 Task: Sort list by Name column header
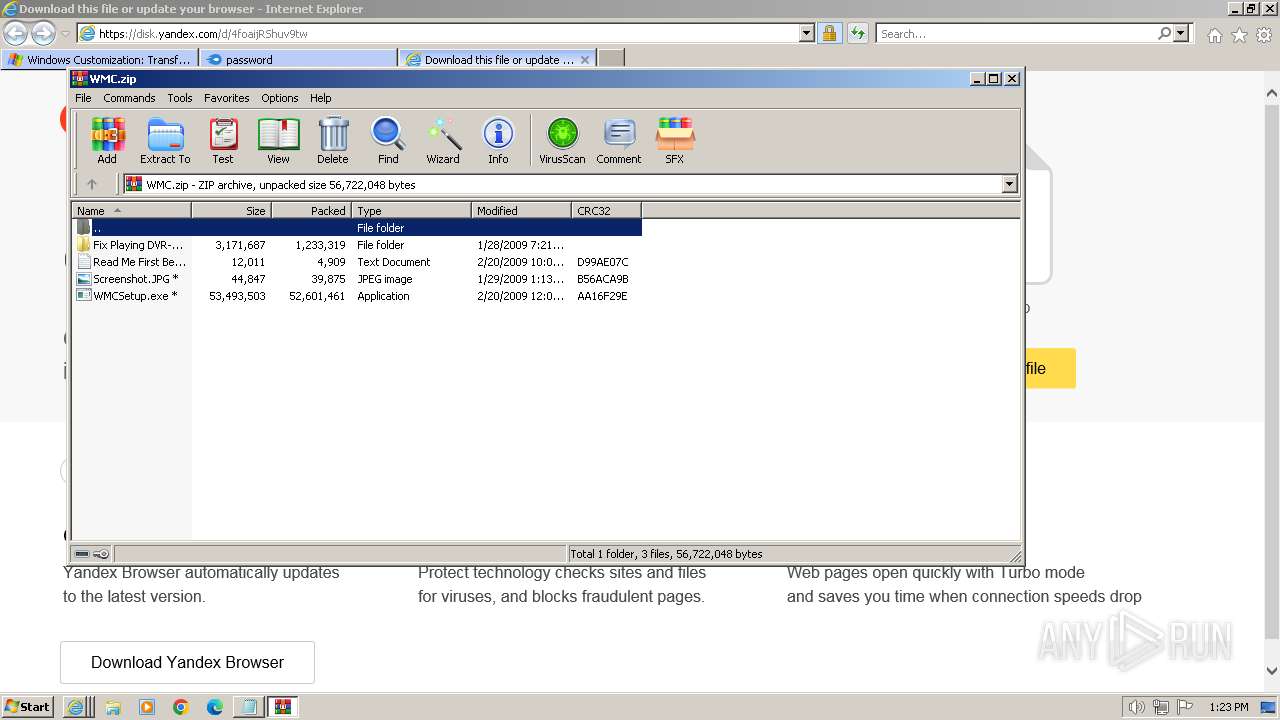tap(131, 210)
